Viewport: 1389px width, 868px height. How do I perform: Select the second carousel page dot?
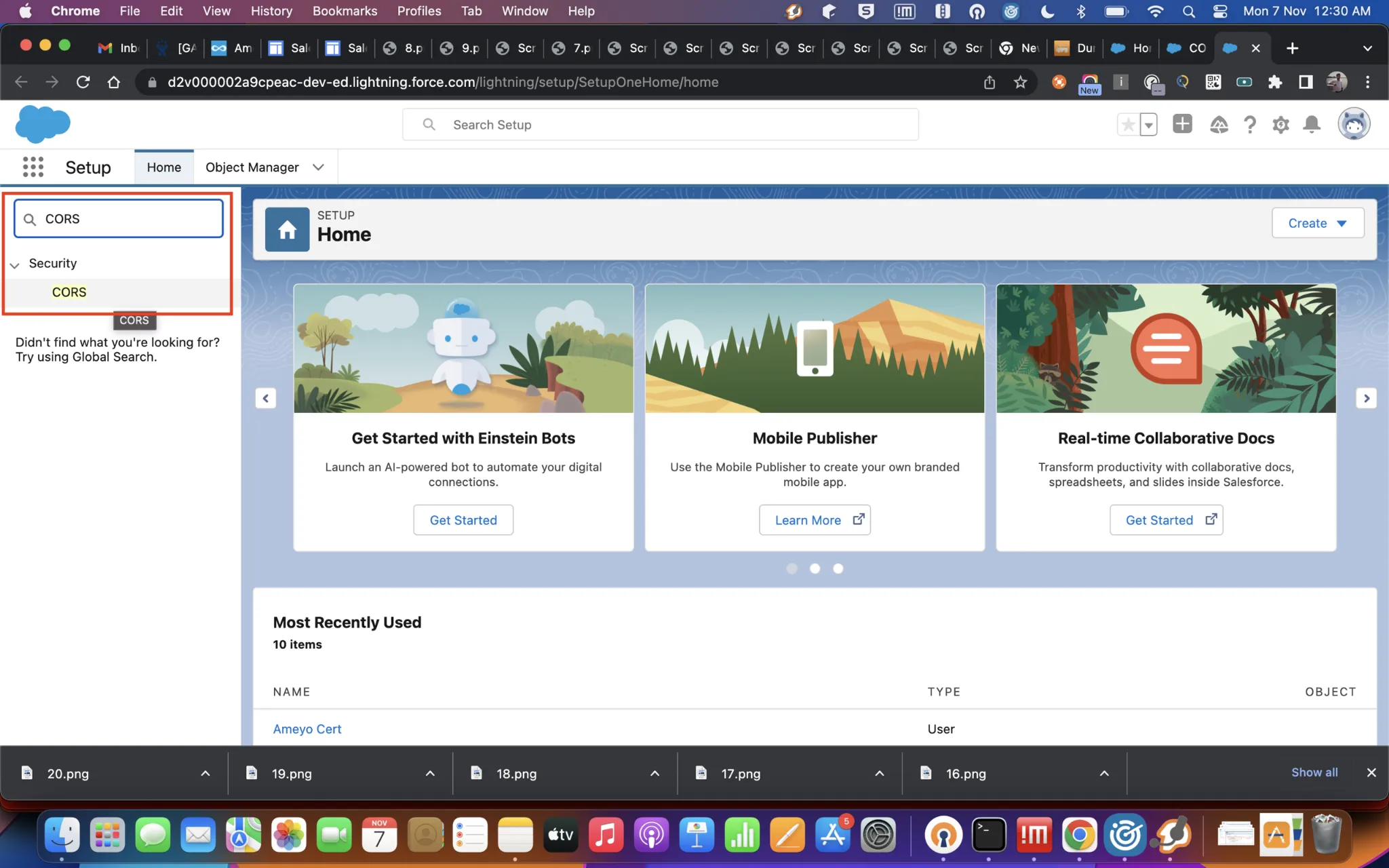tap(815, 568)
